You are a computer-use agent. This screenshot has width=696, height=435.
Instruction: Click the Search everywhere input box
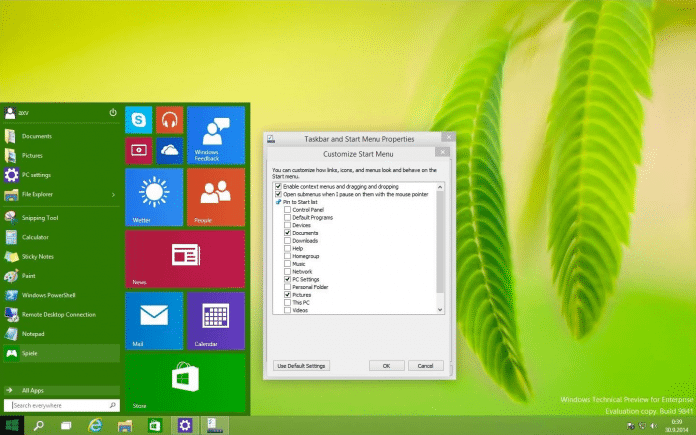(62, 405)
